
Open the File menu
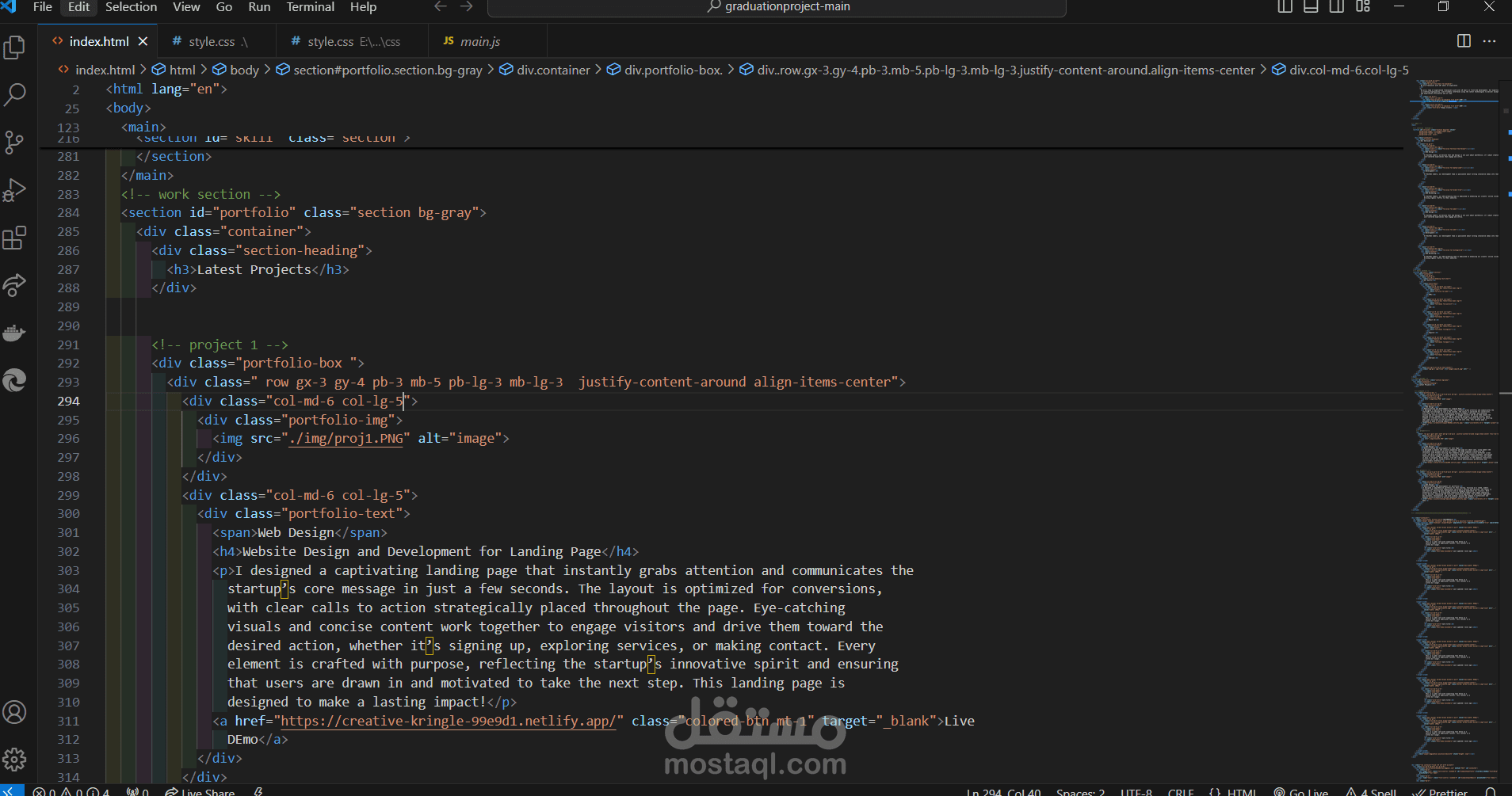tap(43, 7)
